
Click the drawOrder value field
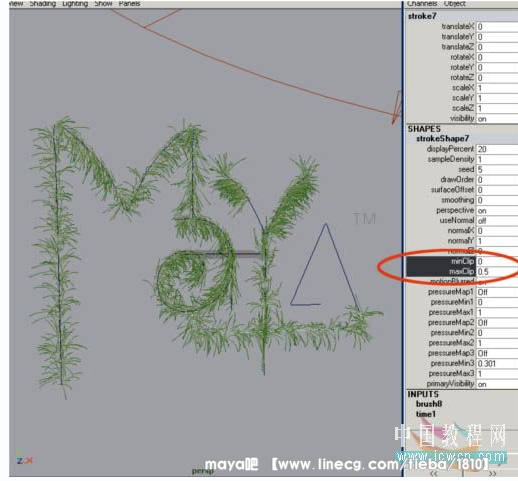pyautogui.click(x=497, y=180)
